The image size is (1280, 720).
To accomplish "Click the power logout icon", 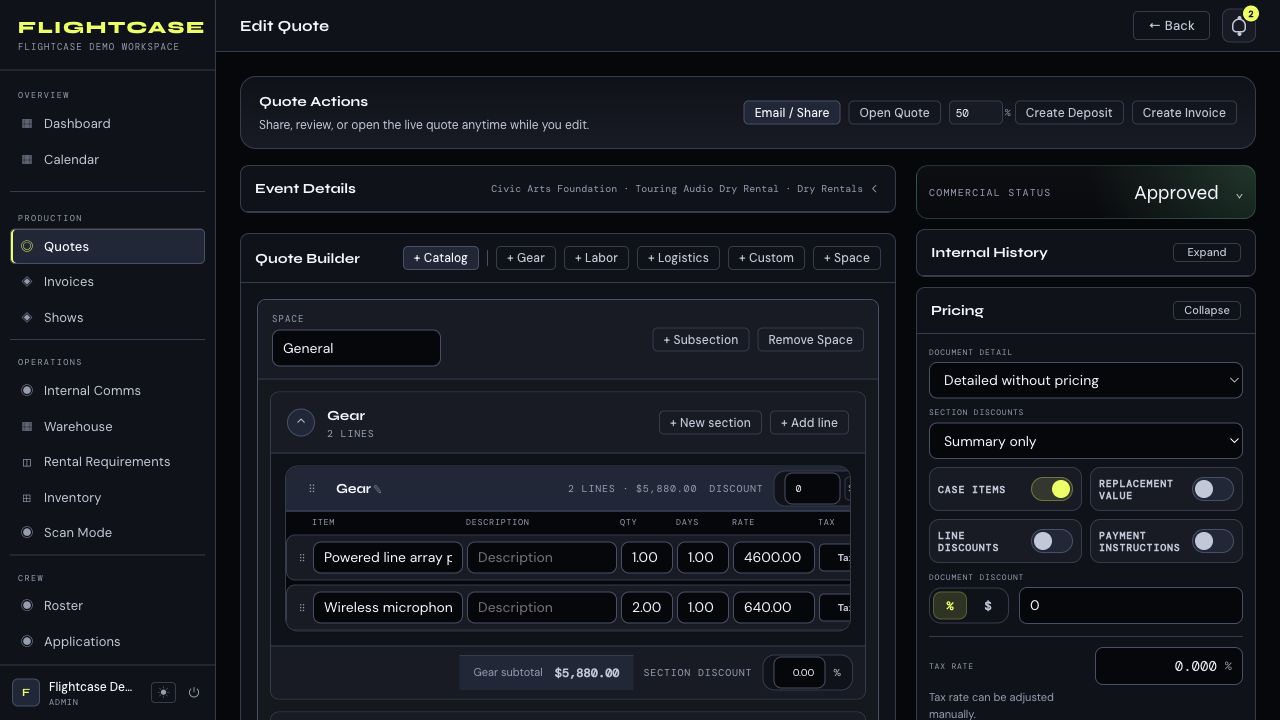I will tap(194, 692).
